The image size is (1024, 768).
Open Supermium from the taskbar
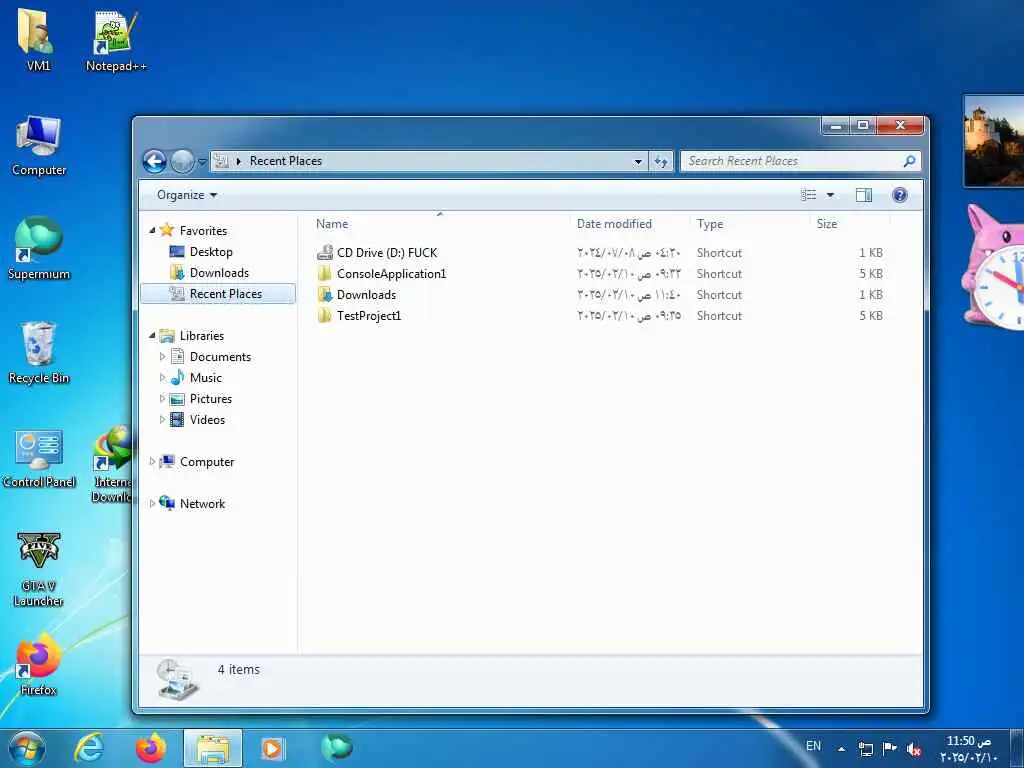(x=336, y=747)
